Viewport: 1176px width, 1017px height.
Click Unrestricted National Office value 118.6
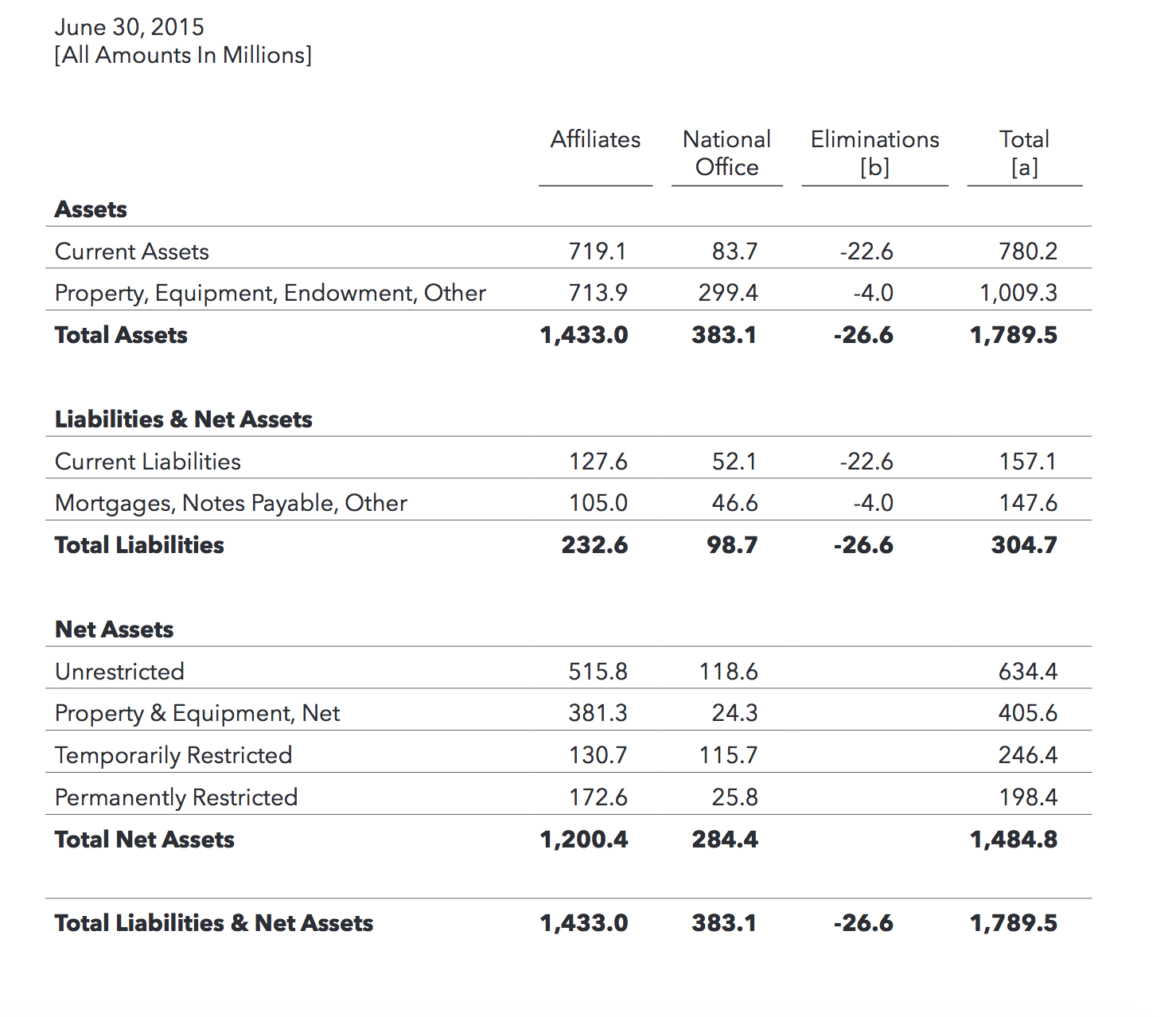point(728,672)
